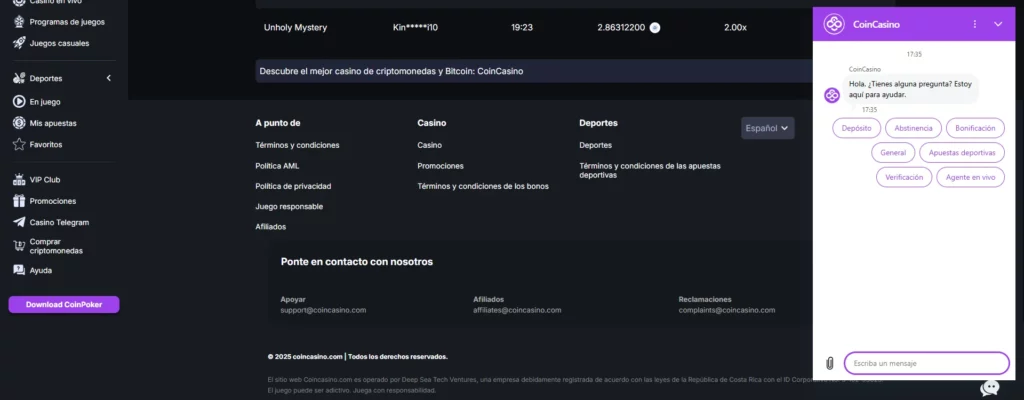
Task: Focus the Escriba un mensaje input
Action: point(926,363)
